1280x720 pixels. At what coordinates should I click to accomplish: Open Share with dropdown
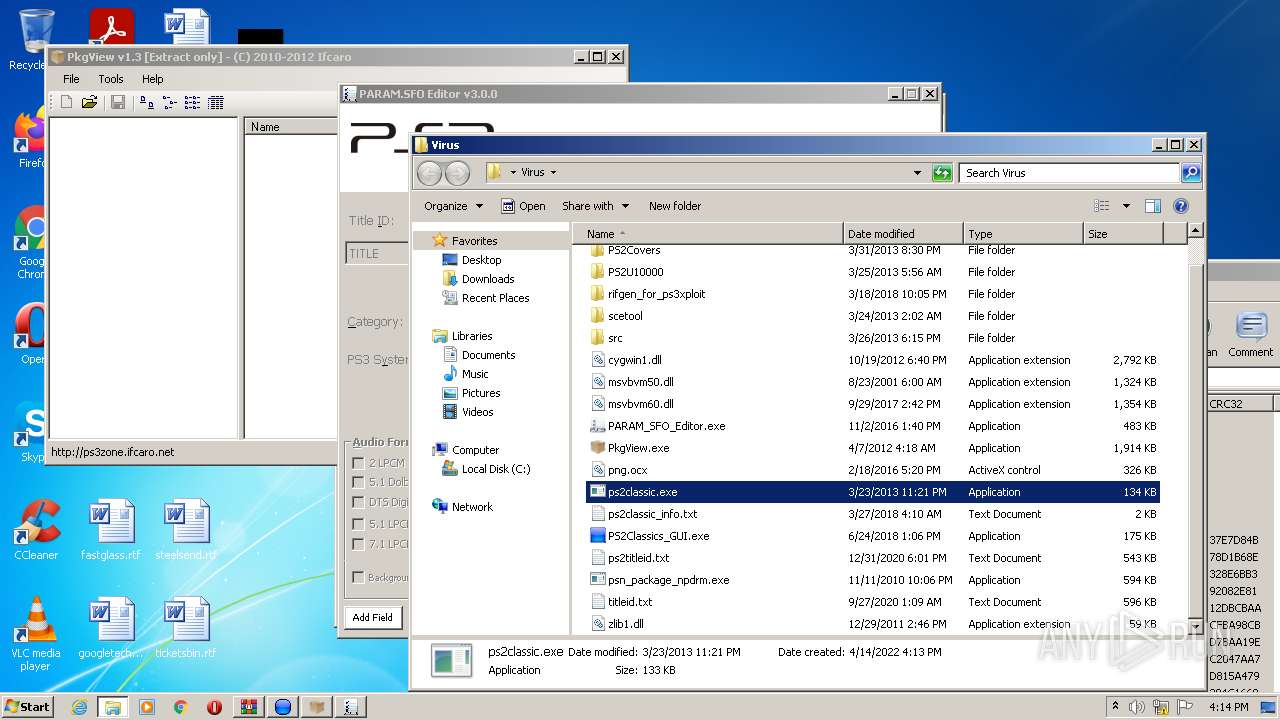click(x=595, y=206)
